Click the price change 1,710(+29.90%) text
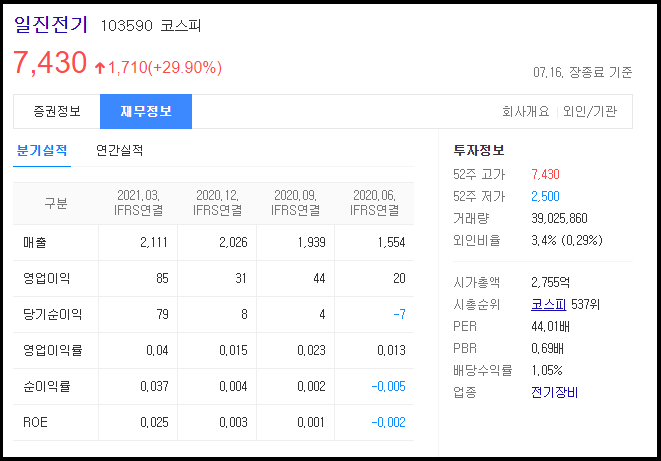This screenshot has width=661, height=461. [164, 67]
